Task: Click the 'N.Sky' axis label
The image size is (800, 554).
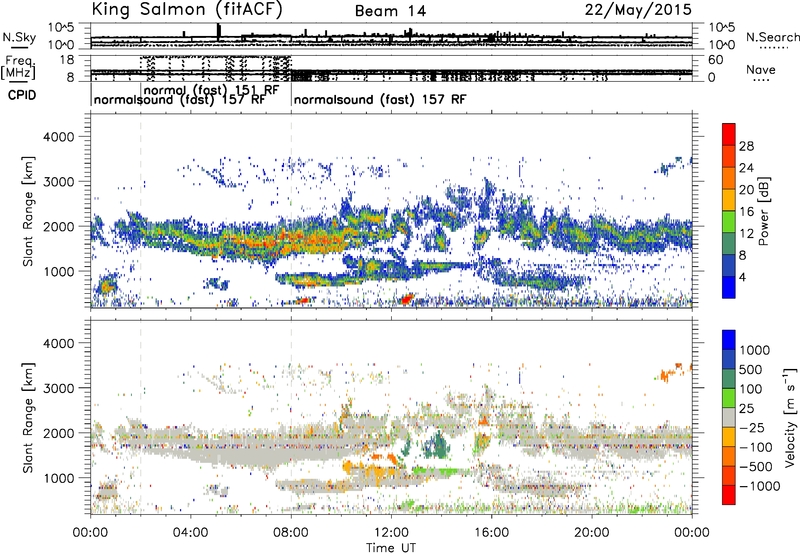Action: (x=19, y=37)
